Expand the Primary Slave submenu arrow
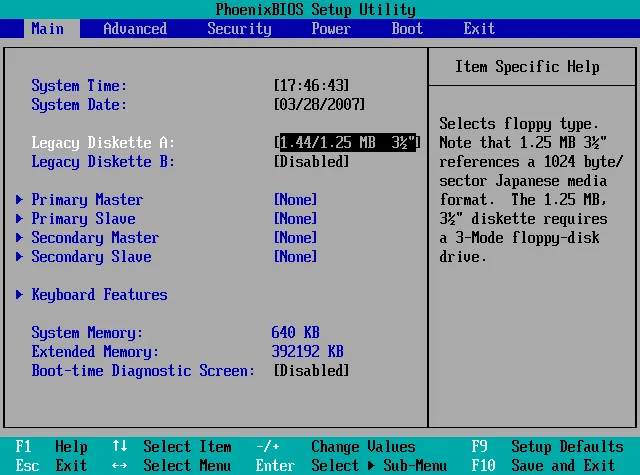640x475 pixels. pyautogui.click(x=20, y=219)
